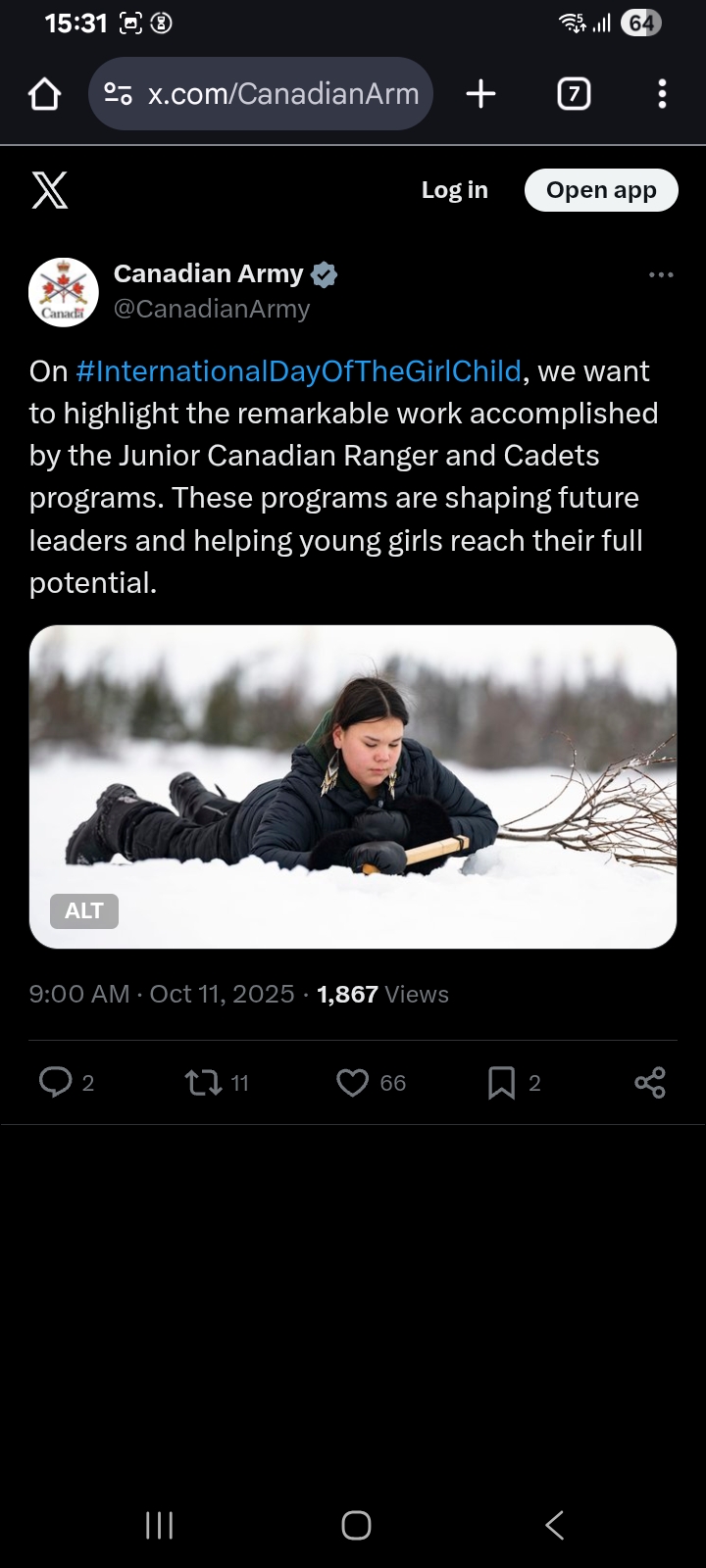Repost the Canadian Army tweet
The height and width of the screenshot is (1568, 706).
(204, 1082)
